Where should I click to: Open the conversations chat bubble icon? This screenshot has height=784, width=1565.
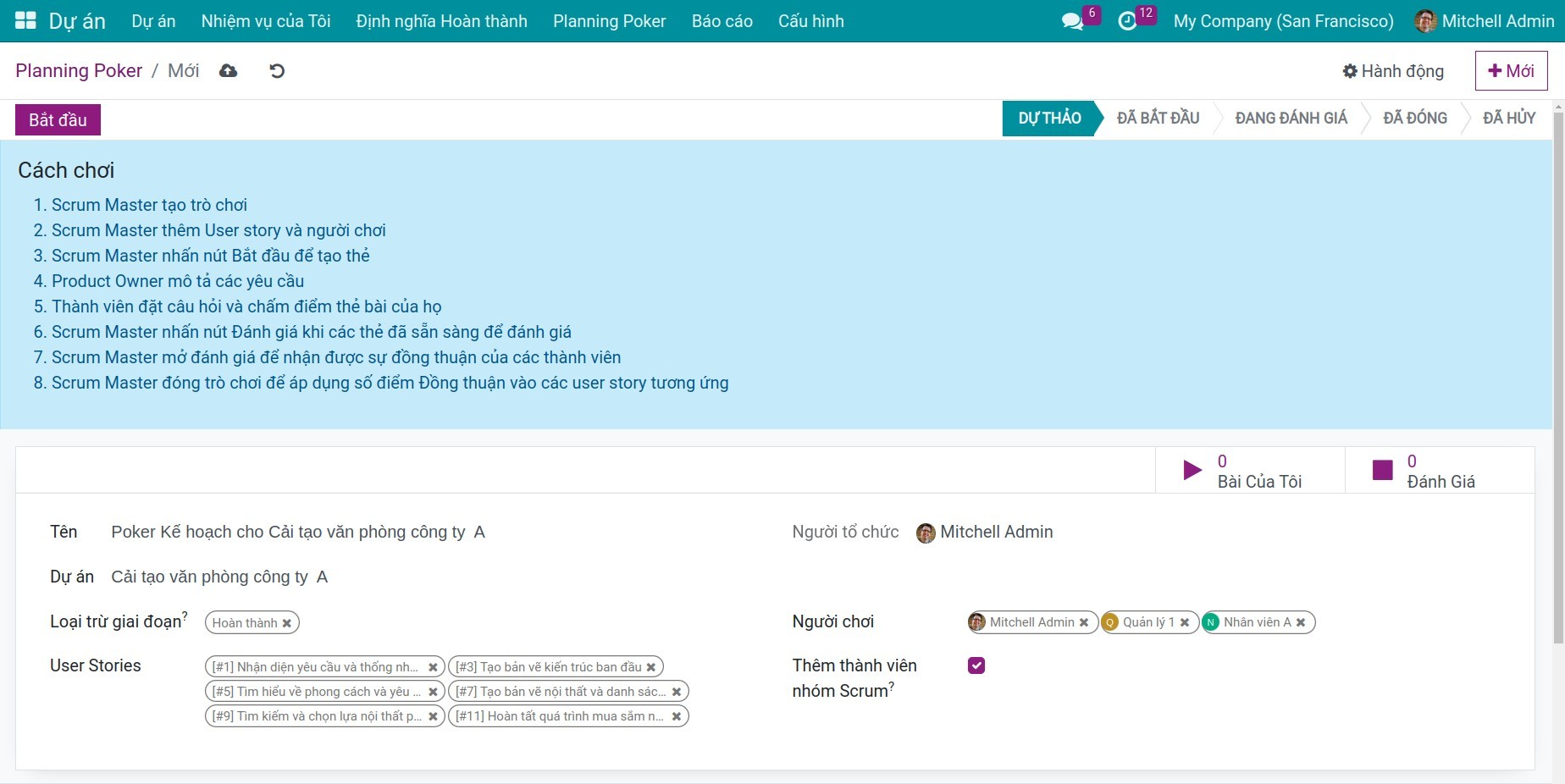1072,21
